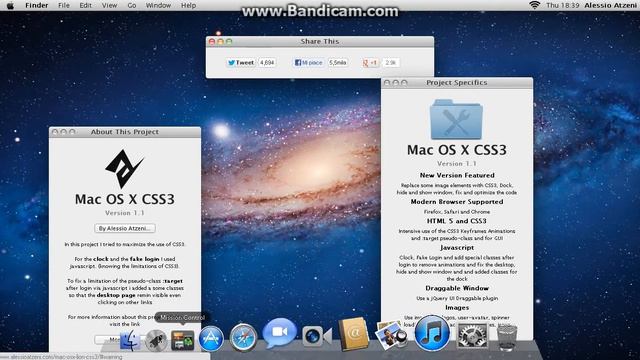Click the 5,5mila like count

pos(338,62)
